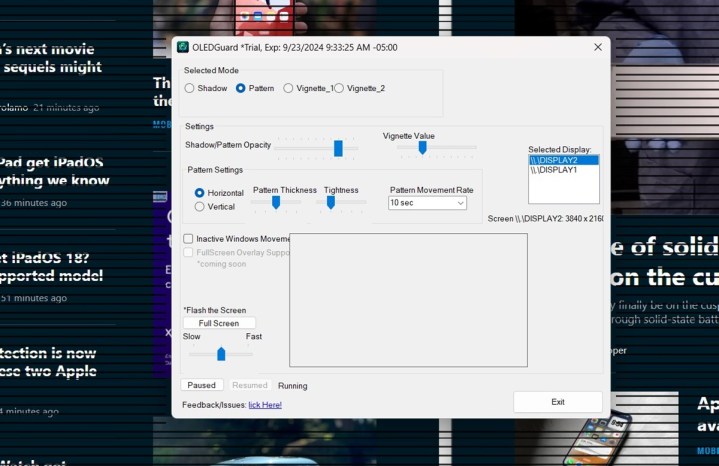Choose the Vignette_2 mode
Viewport: 719px width, 466px height.
(338, 88)
